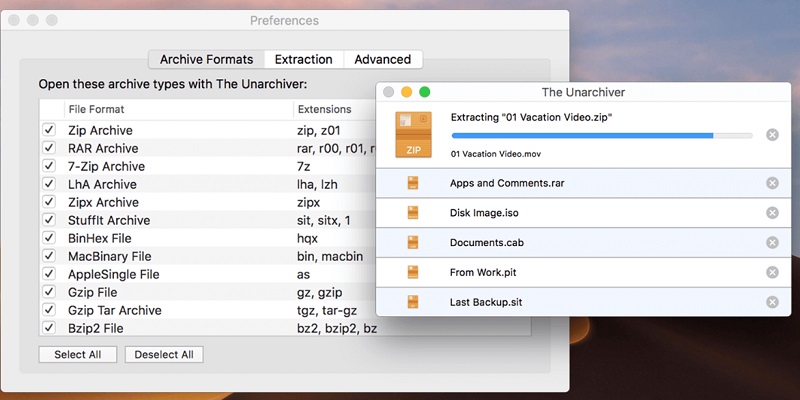Click the "sit, sitx, 1" extensions cell
The image size is (800, 400).
324,220
